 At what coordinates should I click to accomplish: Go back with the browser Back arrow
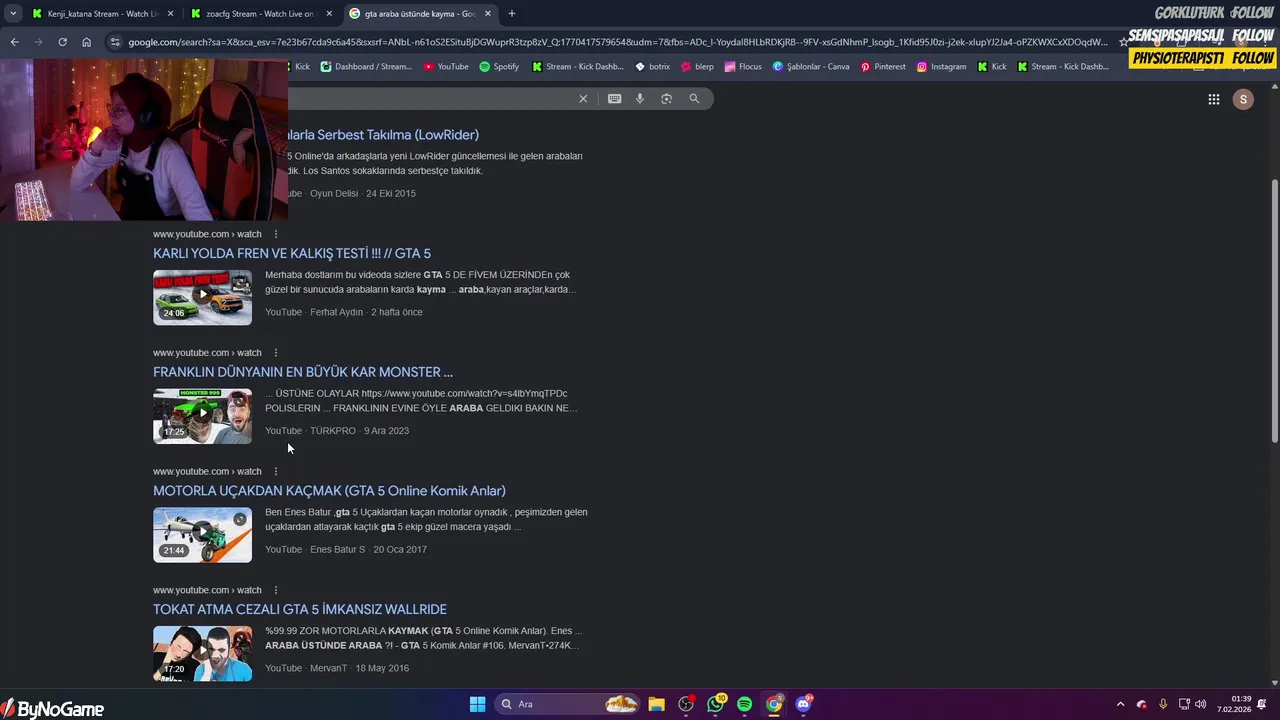tap(14, 42)
